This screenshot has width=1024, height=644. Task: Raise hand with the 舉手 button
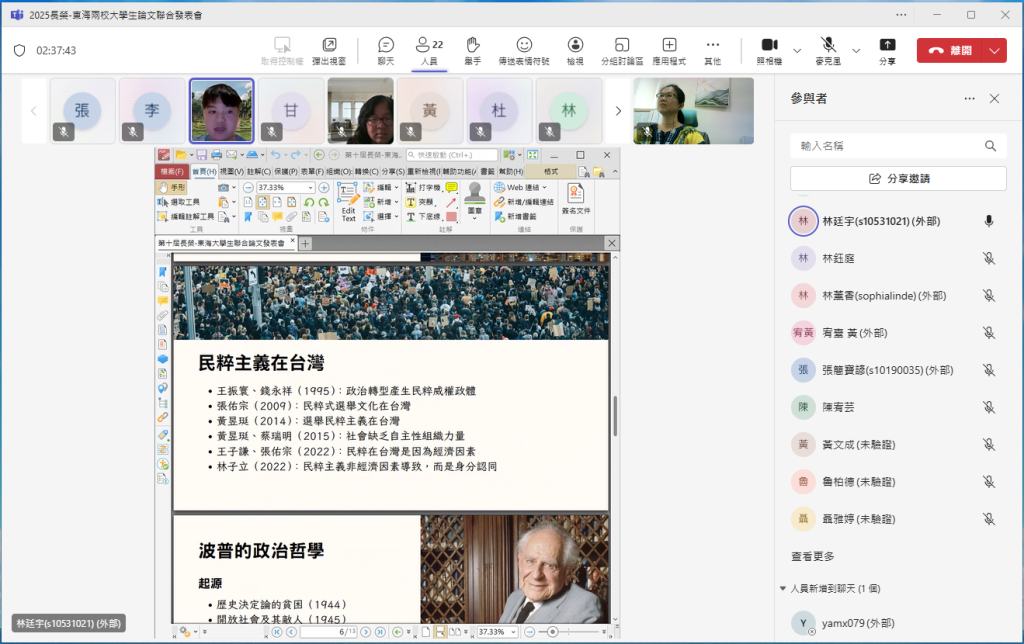[x=473, y=51]
